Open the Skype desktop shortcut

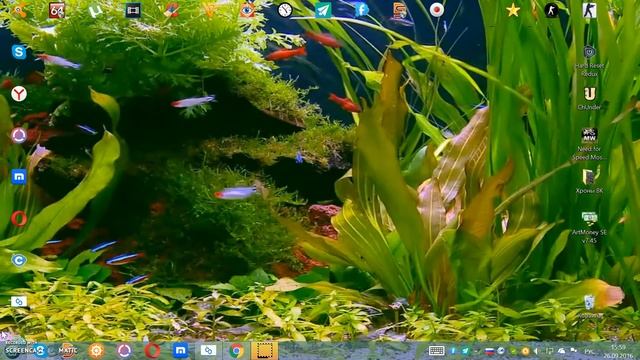click(x=19, y=52)
